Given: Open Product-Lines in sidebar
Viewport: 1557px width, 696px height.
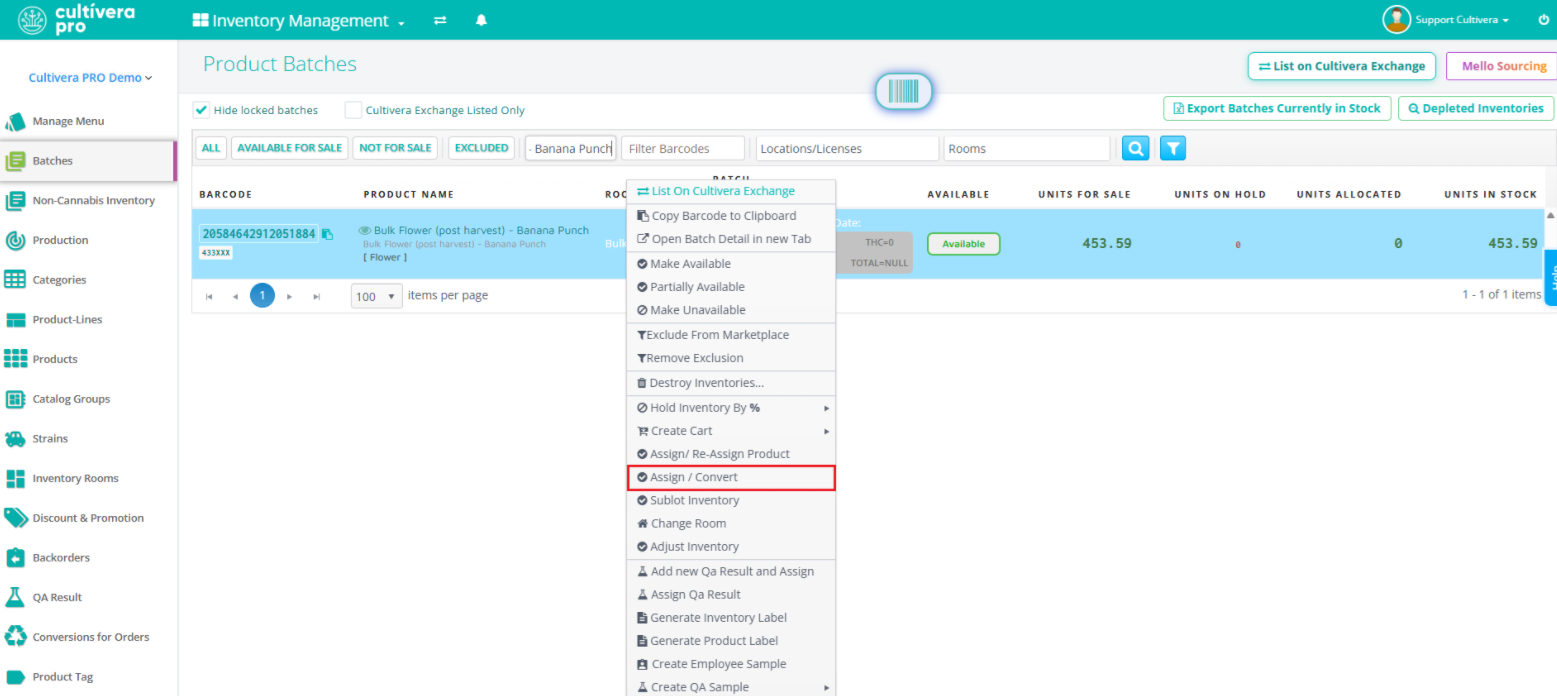Looking at the screenshot, I should [x=88, y=320].
